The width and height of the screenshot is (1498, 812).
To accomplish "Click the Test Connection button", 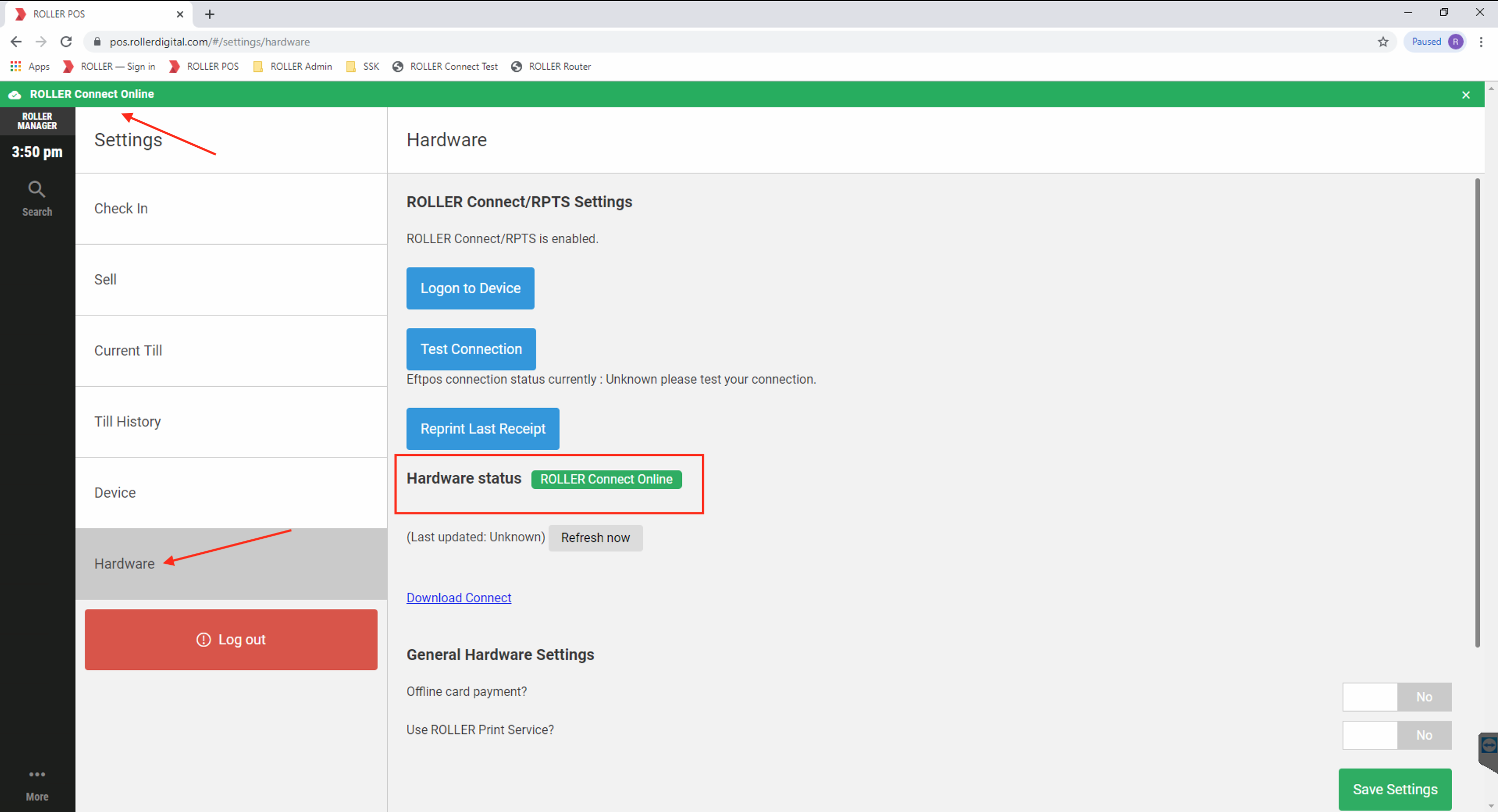I will click(x=471, y=349).
